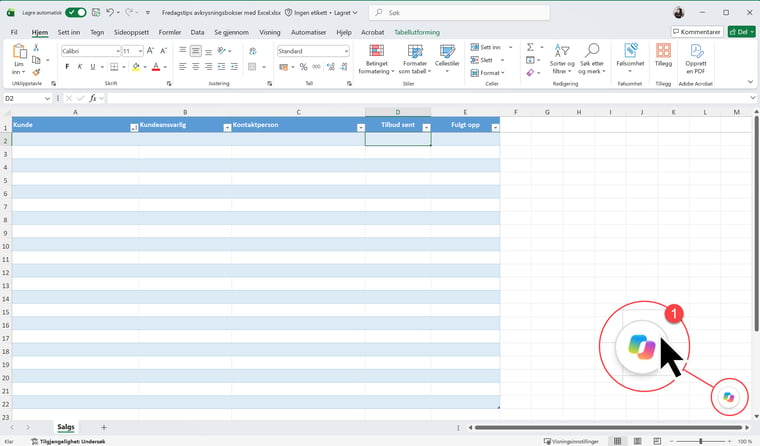This screenshot has width=760, height=446.
Task: Click the decrease decimal icon
Action: (344, 66)
